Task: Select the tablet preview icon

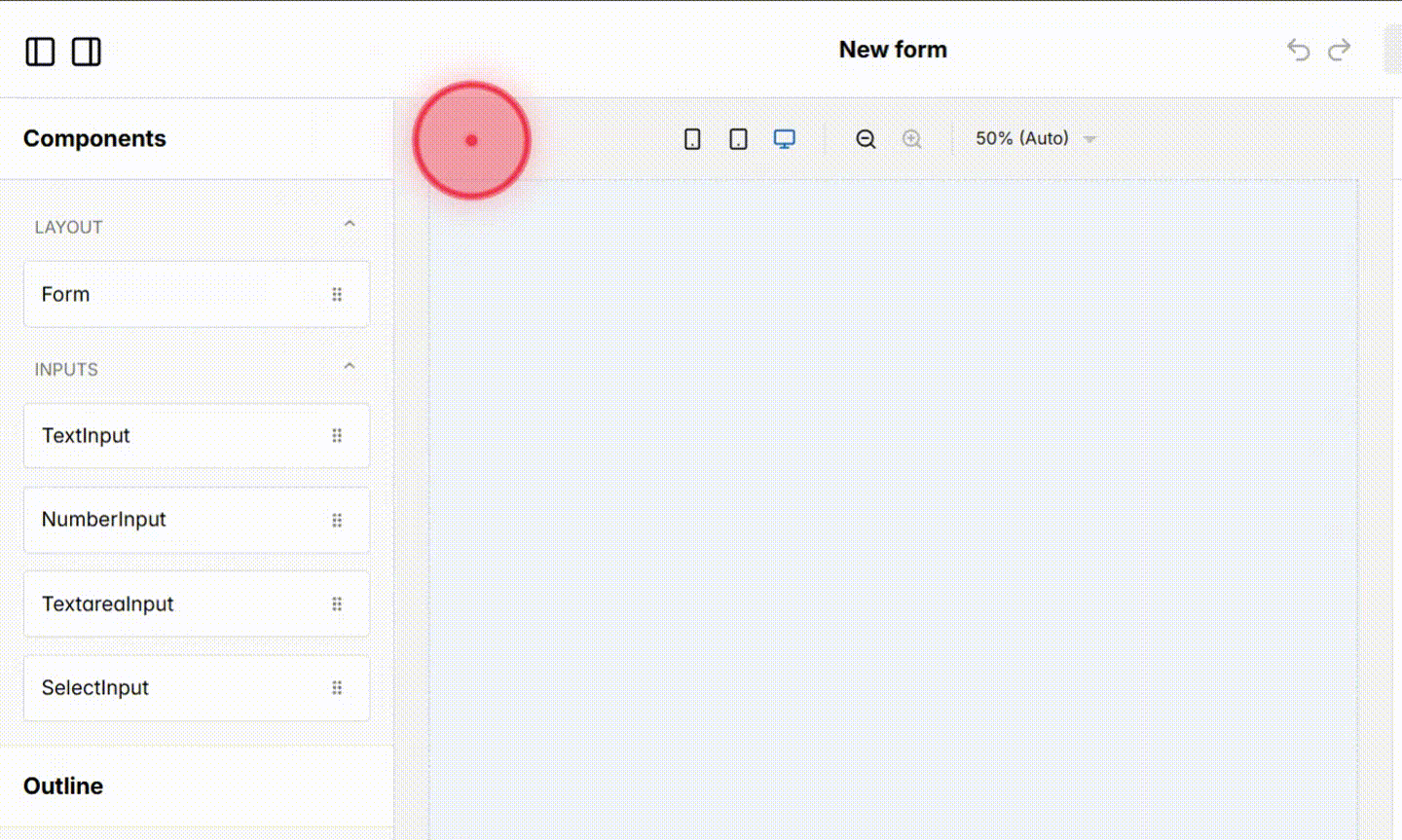Action: click(x=737, y=138)
